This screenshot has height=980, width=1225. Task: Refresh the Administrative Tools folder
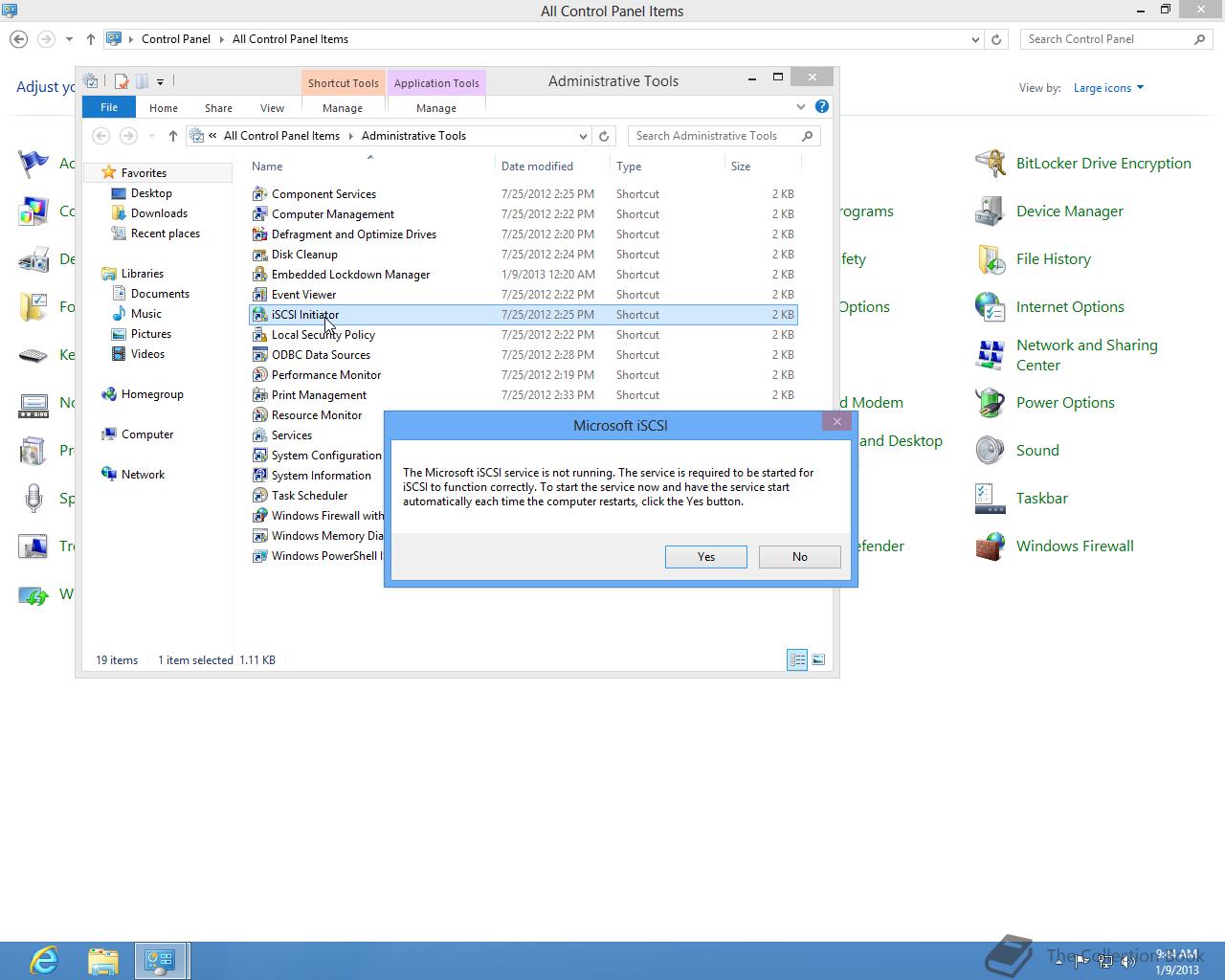click(x=604, y=136)
